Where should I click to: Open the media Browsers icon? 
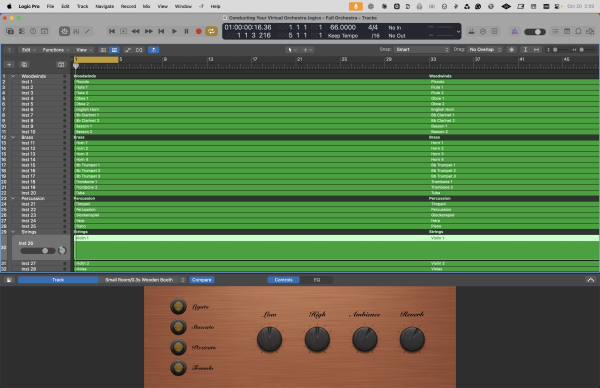click(590, 31)
